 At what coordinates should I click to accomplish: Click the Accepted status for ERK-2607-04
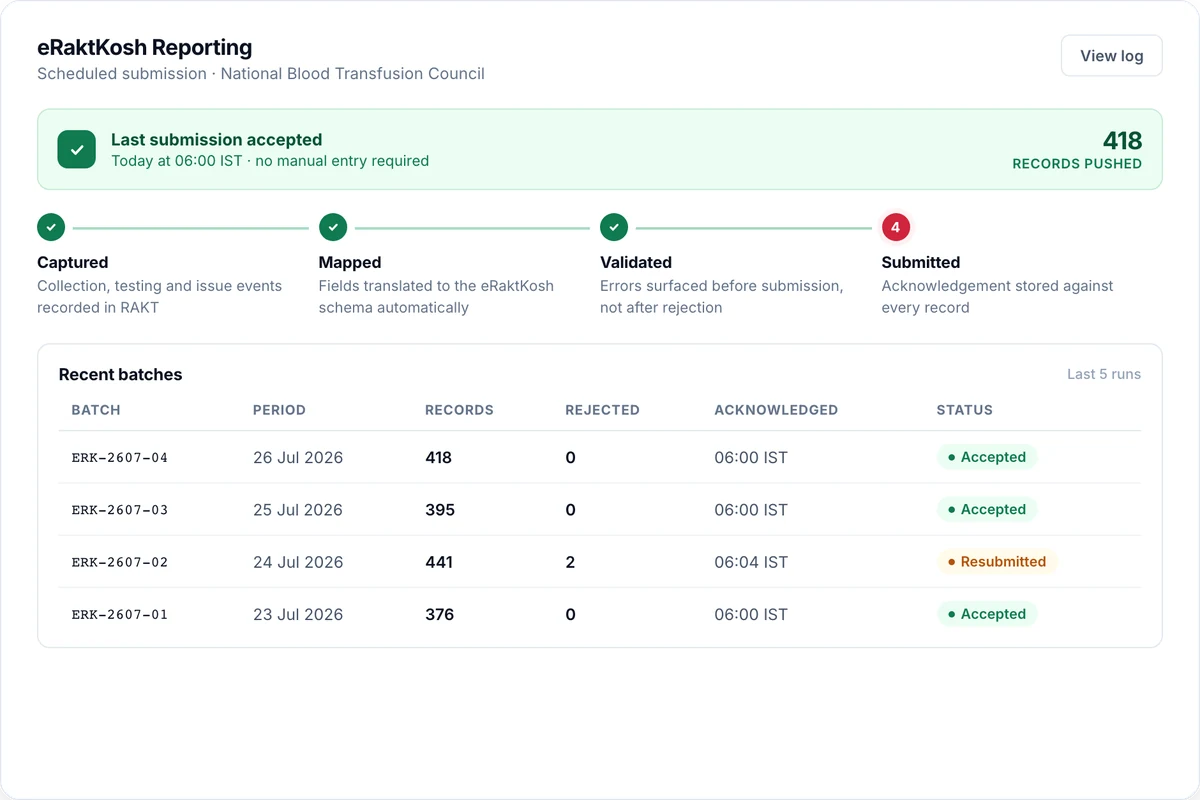(987, 457)
